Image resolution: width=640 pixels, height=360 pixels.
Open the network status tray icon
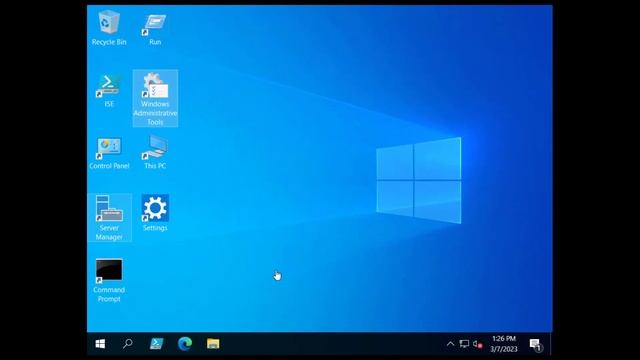pyautogui.click(x=464, y=344)
